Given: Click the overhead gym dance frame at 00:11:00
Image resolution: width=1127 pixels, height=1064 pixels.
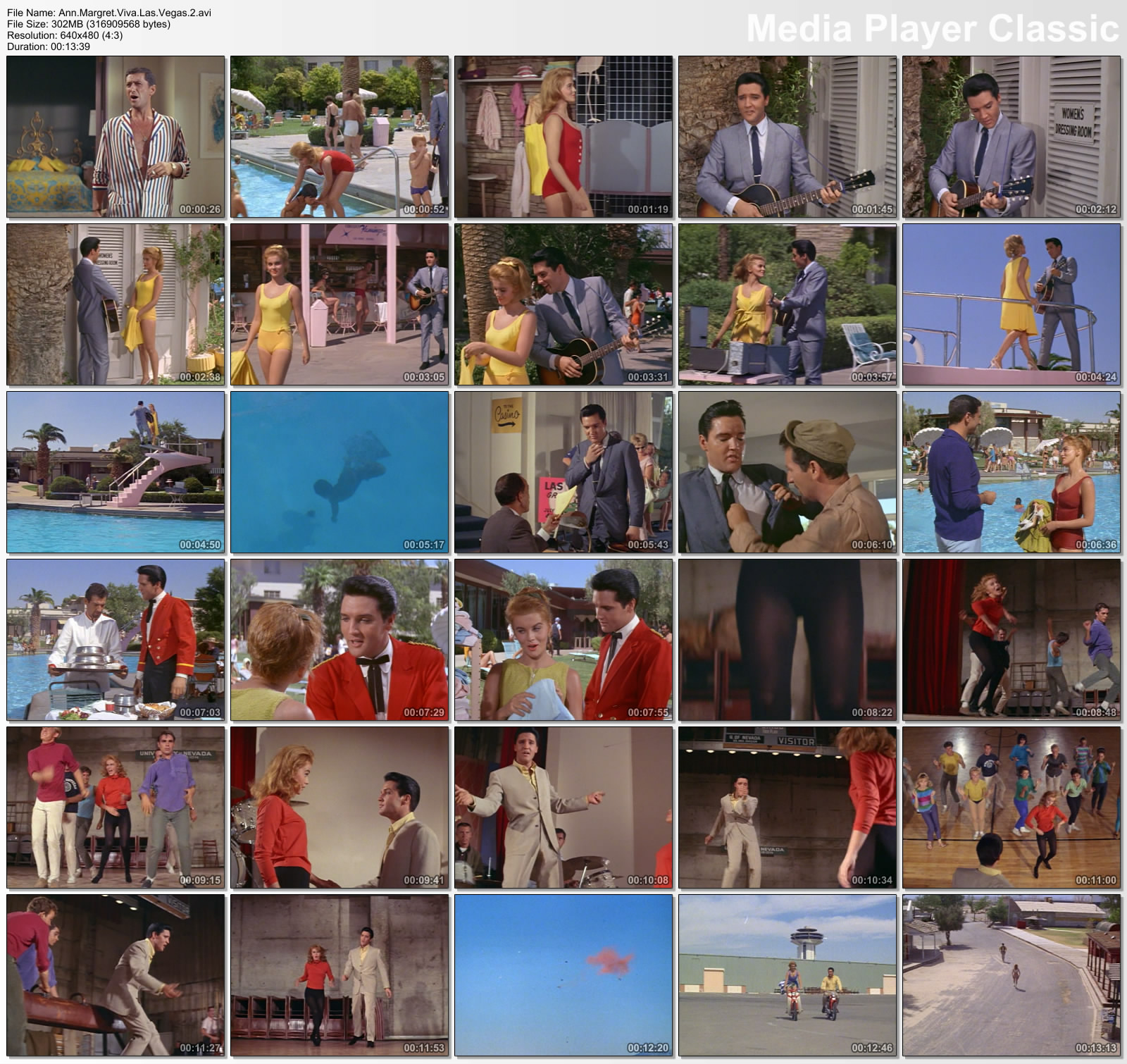Looking at the screenshot, I should pos(1011,808).
